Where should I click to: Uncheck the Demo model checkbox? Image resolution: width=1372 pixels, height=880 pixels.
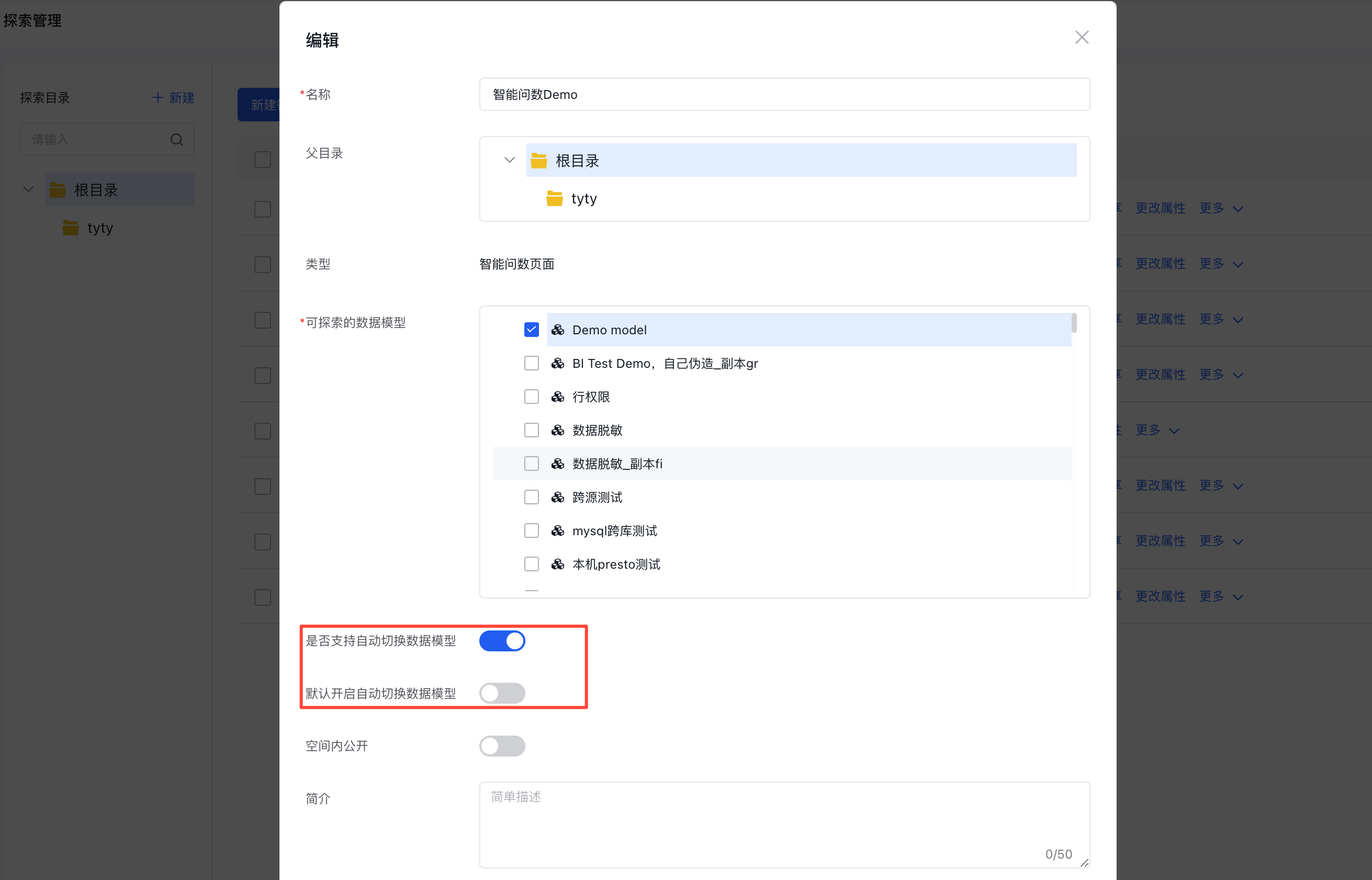pyautogui.click(x=532, y=330)
